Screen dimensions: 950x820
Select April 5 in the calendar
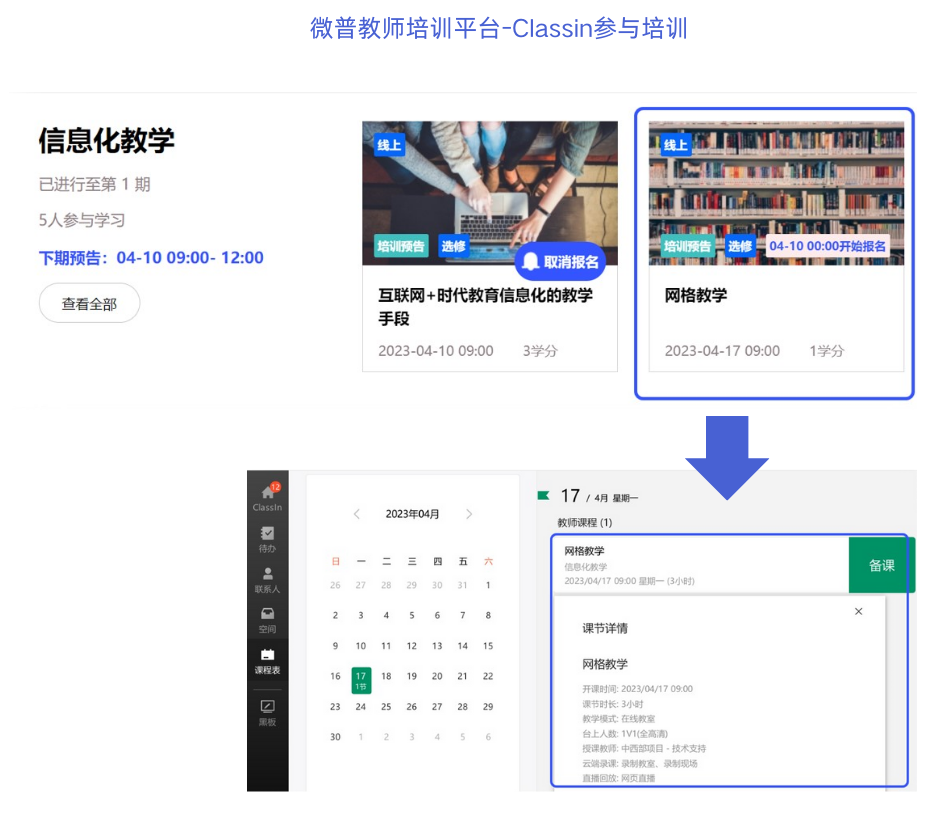point(411,616)
